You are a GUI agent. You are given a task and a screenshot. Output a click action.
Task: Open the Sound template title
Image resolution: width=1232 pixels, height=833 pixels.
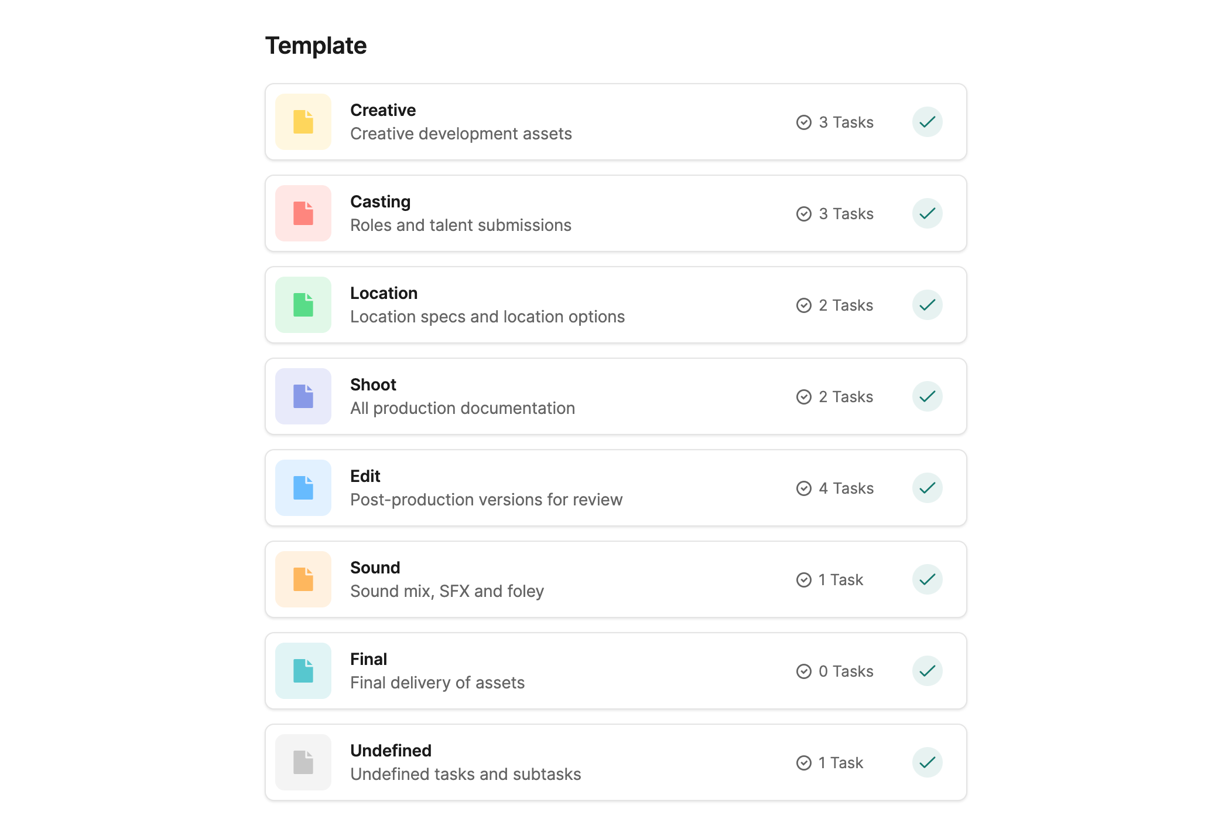pos(375,568)
